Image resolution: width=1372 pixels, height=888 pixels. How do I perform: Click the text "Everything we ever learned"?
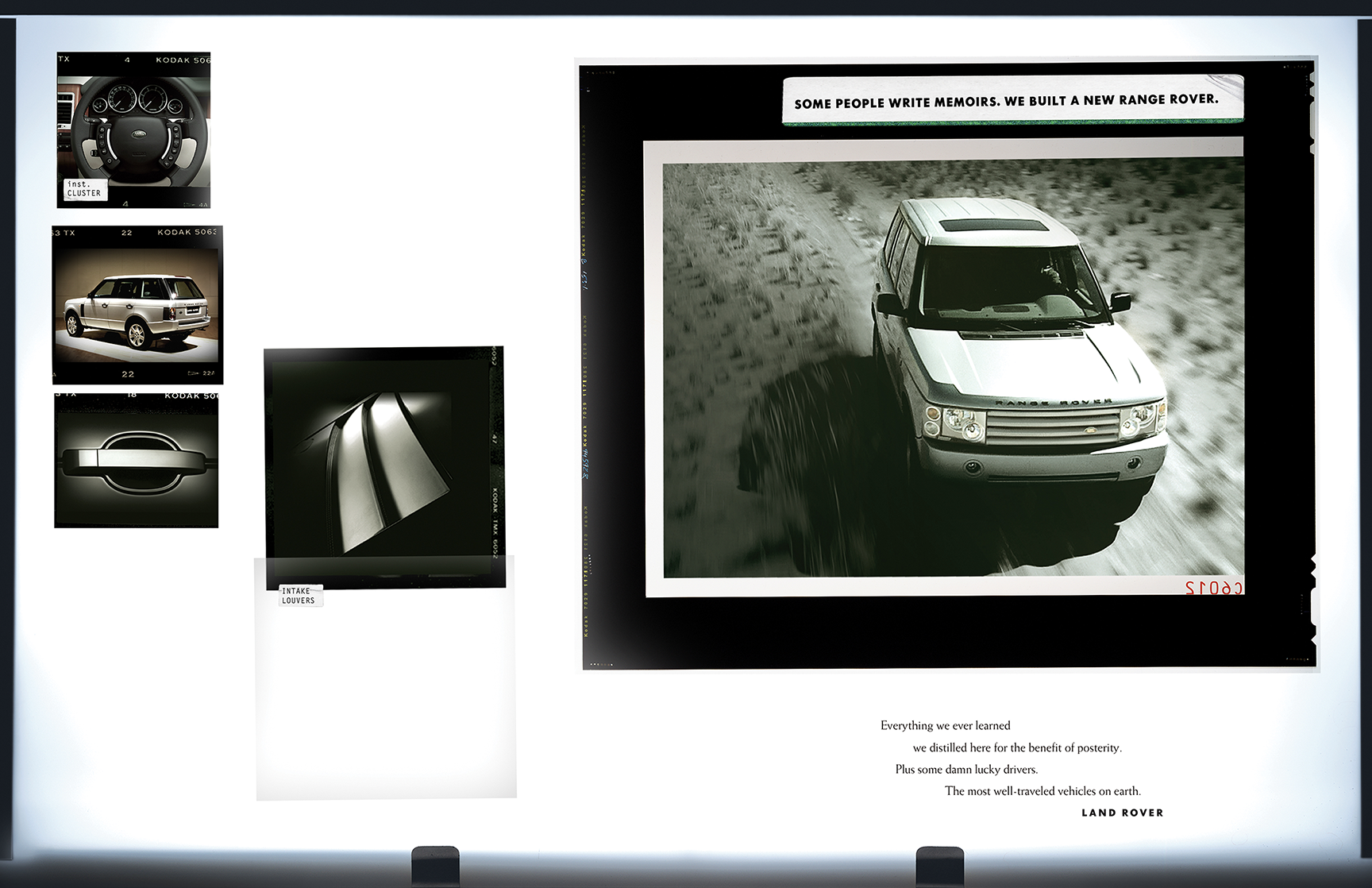pyautogui.click(x=946, y=725)
